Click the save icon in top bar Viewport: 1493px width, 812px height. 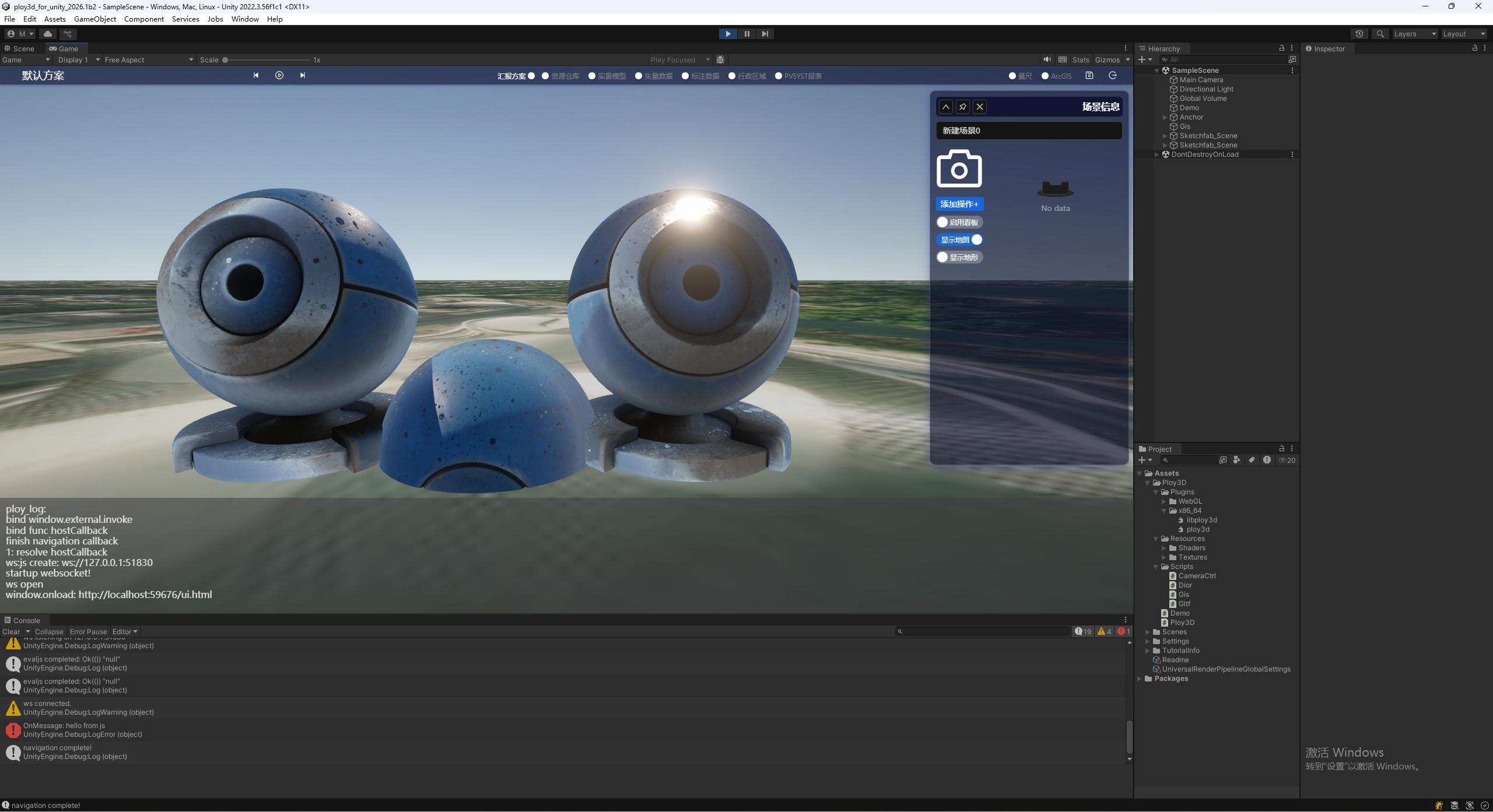point(1089,76)
